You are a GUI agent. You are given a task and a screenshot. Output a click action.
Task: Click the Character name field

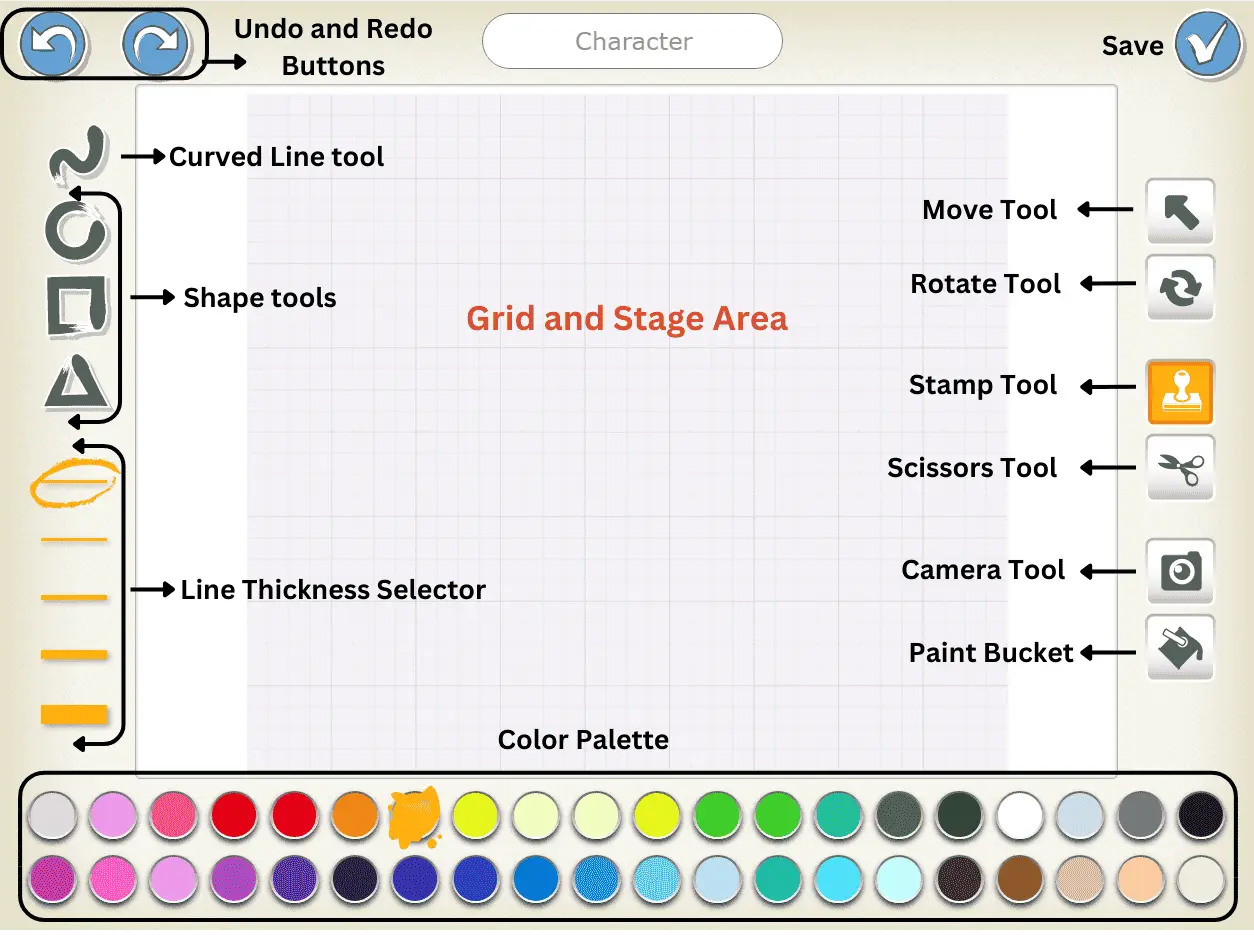(x=632, y=42)
